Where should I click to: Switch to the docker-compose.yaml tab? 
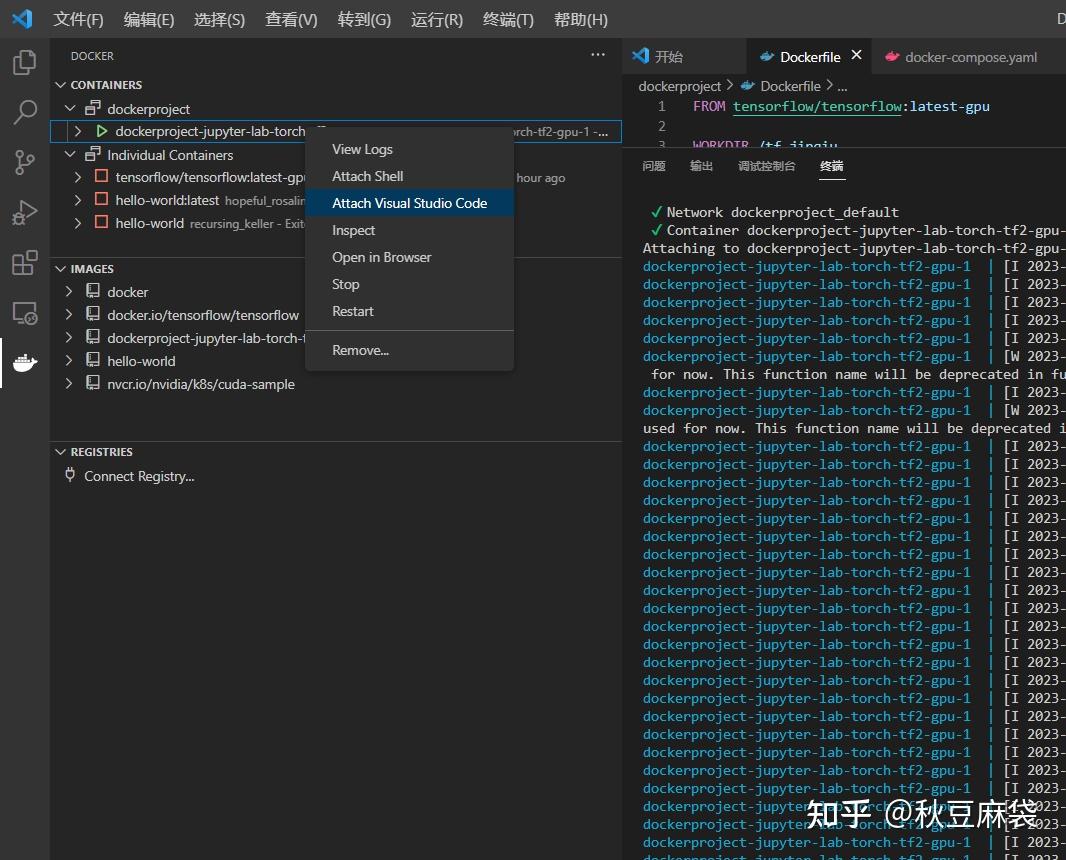coord(970,57)
